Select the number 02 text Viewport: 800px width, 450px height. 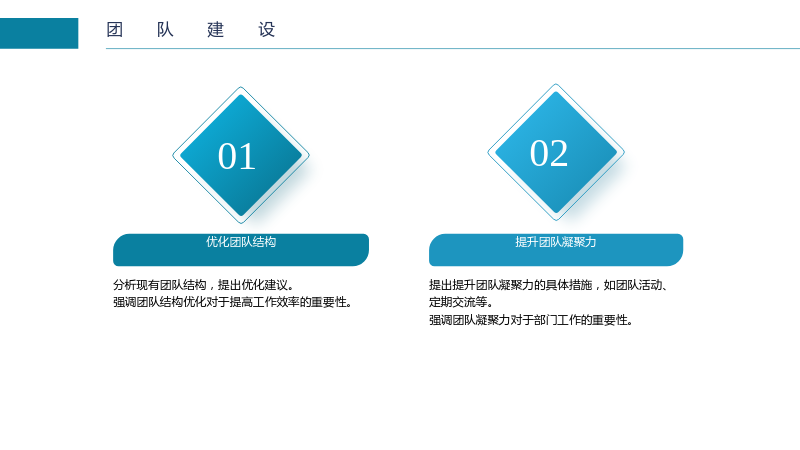click(x=549, y=153)
